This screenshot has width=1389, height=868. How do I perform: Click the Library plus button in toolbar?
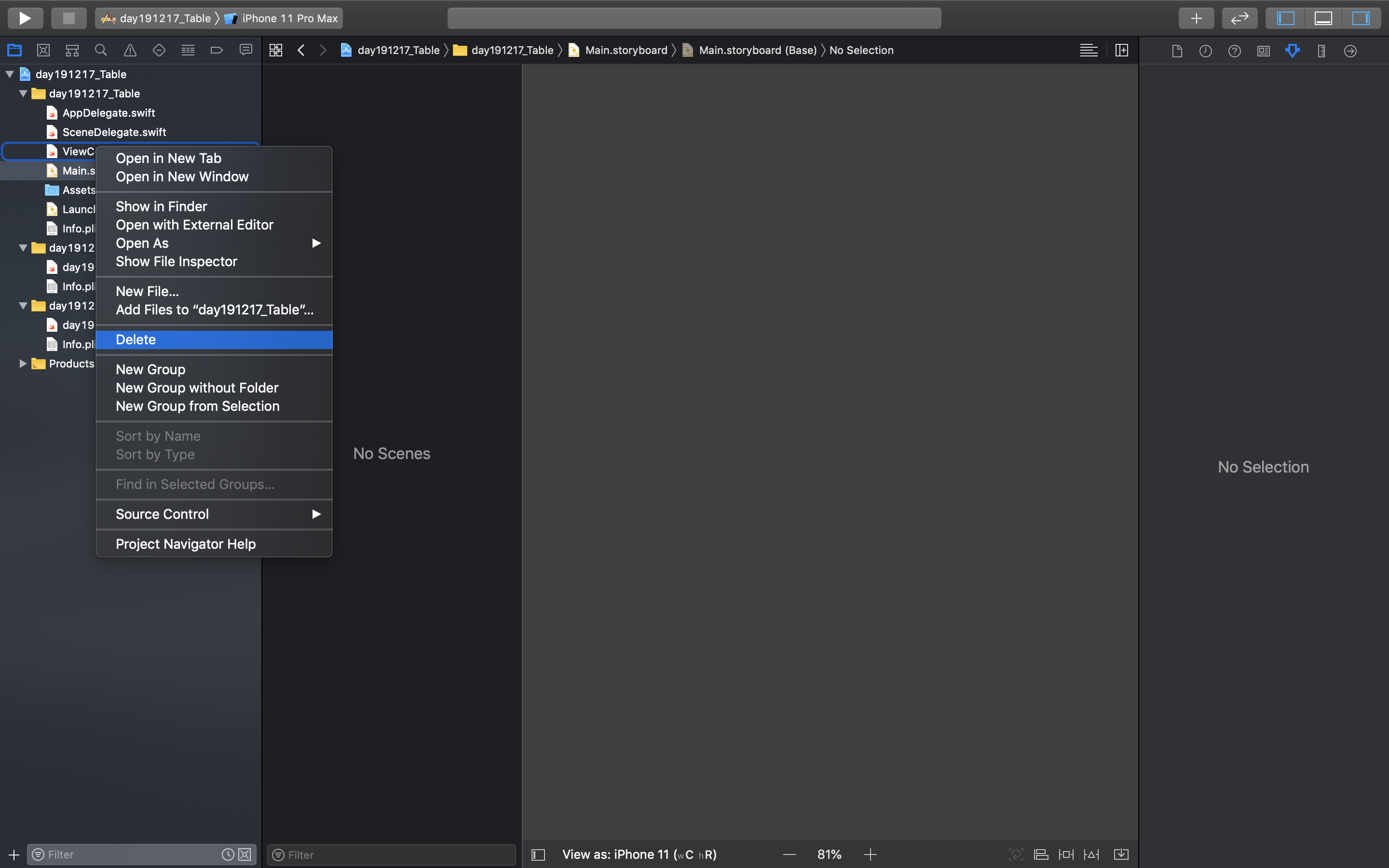coord(1196,18)
